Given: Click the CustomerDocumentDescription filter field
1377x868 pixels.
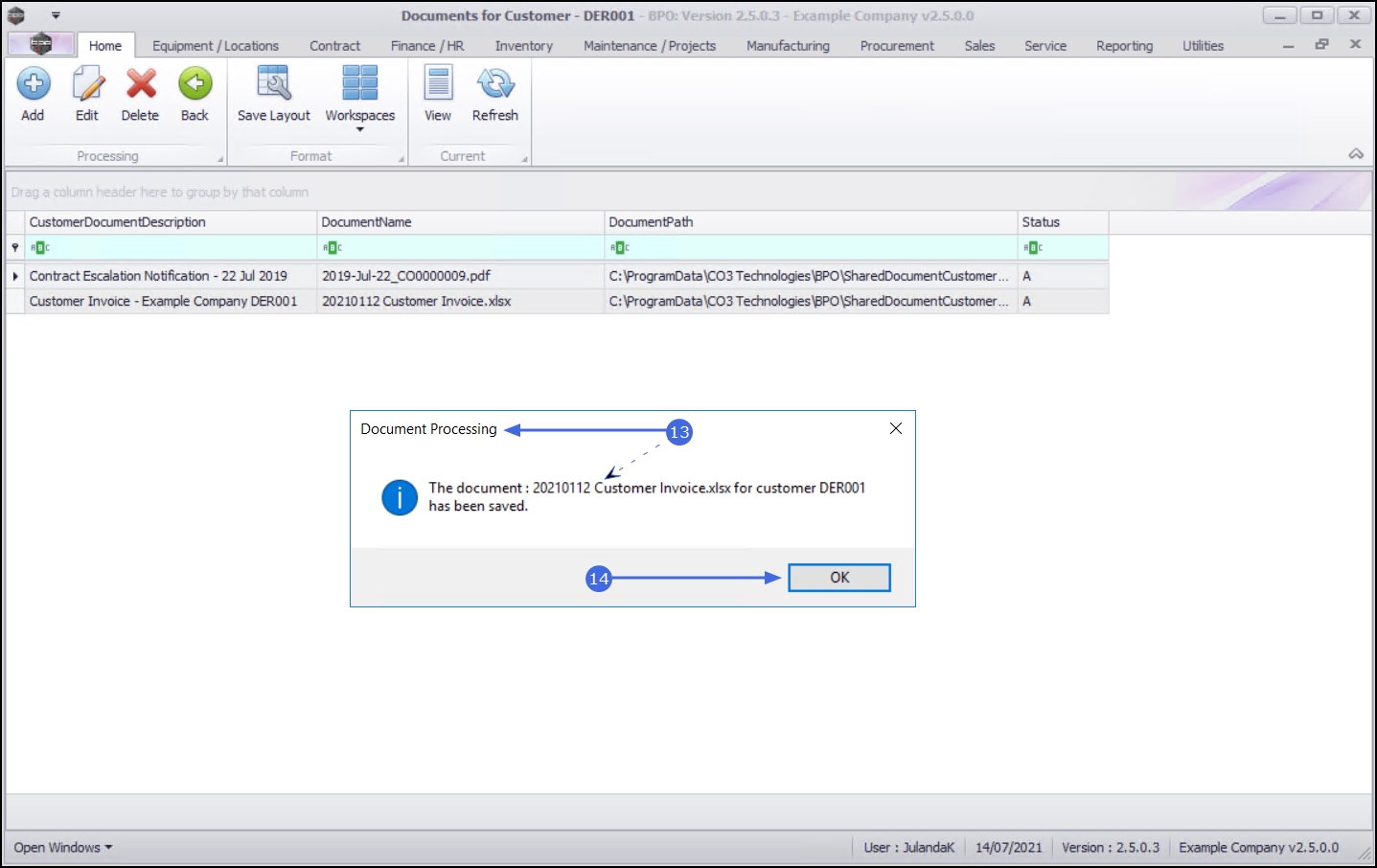Looking at the screenshot, I should point(172,247).
